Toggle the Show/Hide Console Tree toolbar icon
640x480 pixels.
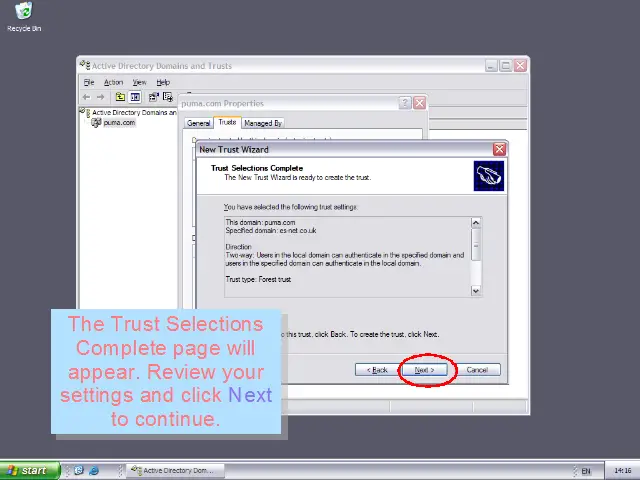click(x=135, y=97)
